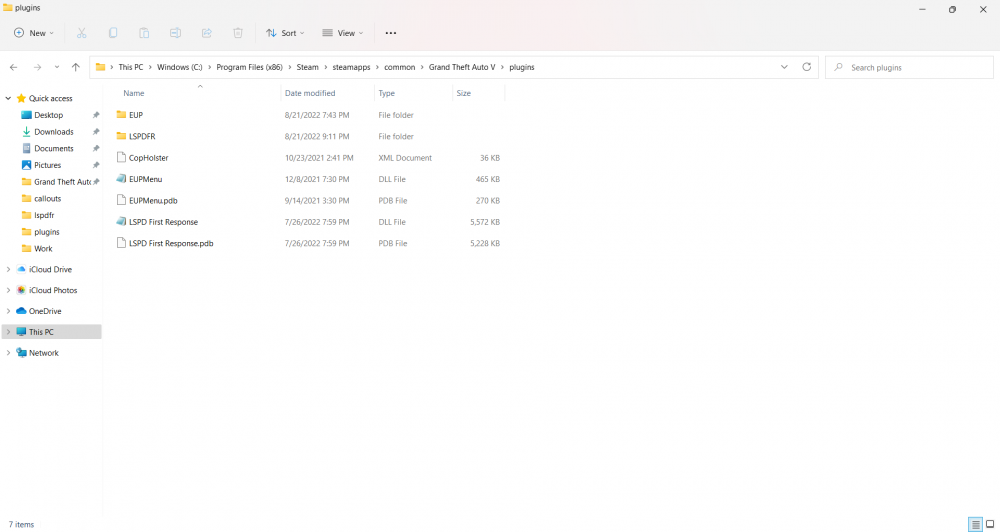Refresh the plugins folder view
The height and width of the screenshot is (532, 1000).
[806, 67]
